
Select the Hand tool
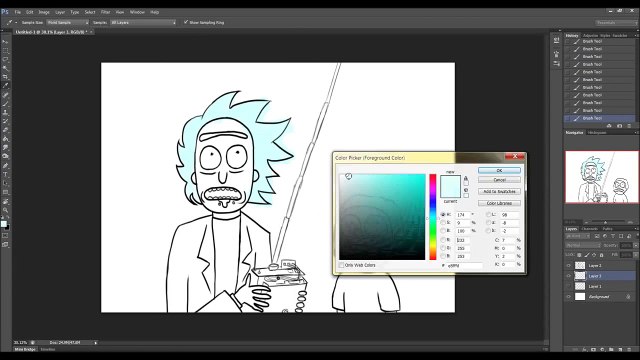point(5,201)
